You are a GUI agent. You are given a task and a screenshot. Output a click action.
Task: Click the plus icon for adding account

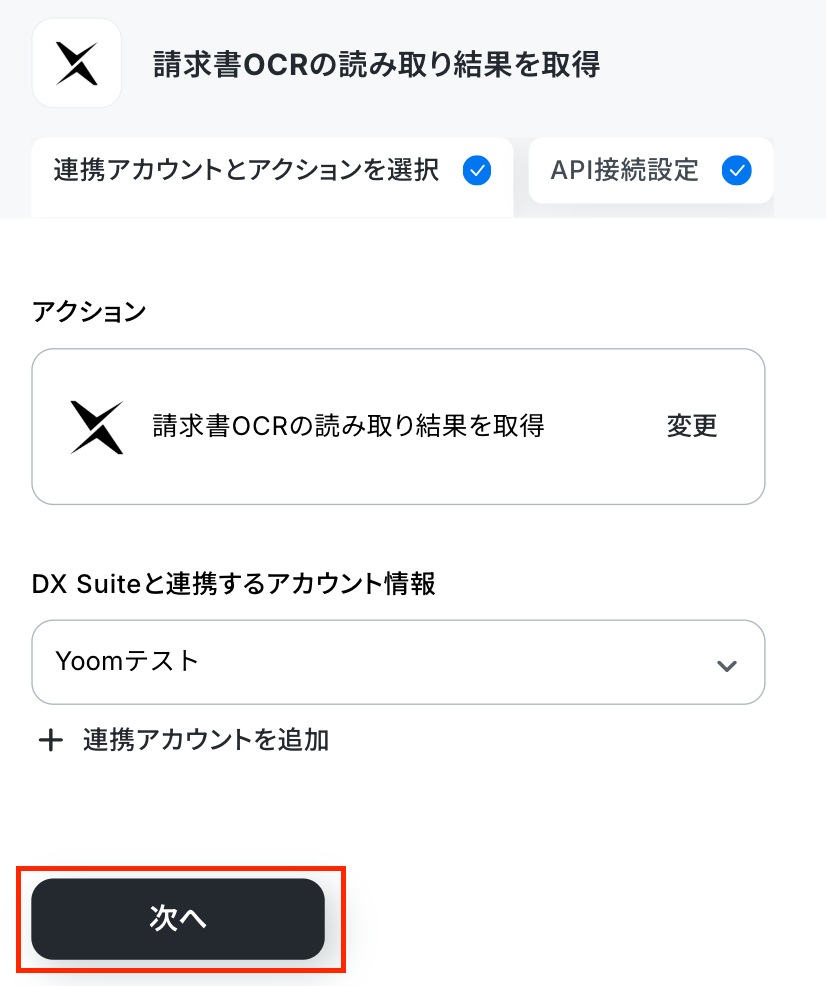click(x=51, y=740)
